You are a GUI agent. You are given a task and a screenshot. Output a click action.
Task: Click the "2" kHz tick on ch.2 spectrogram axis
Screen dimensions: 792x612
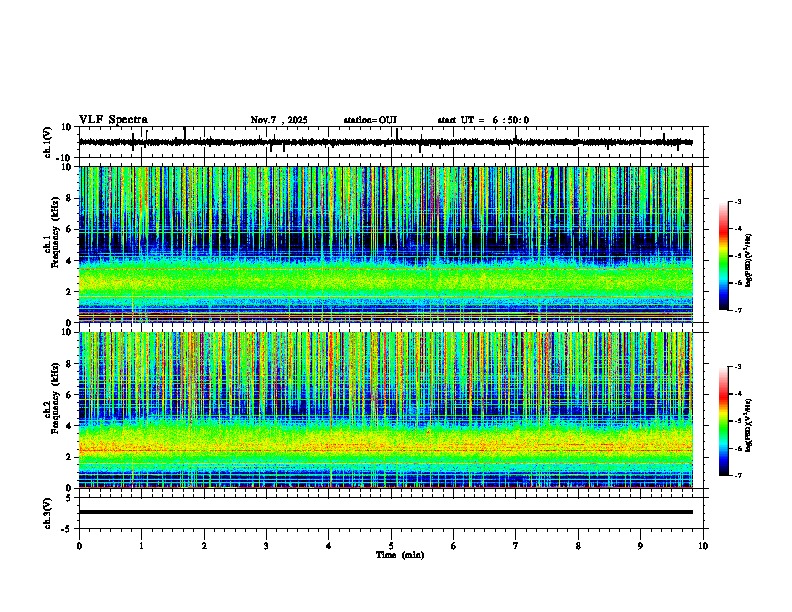70,457
